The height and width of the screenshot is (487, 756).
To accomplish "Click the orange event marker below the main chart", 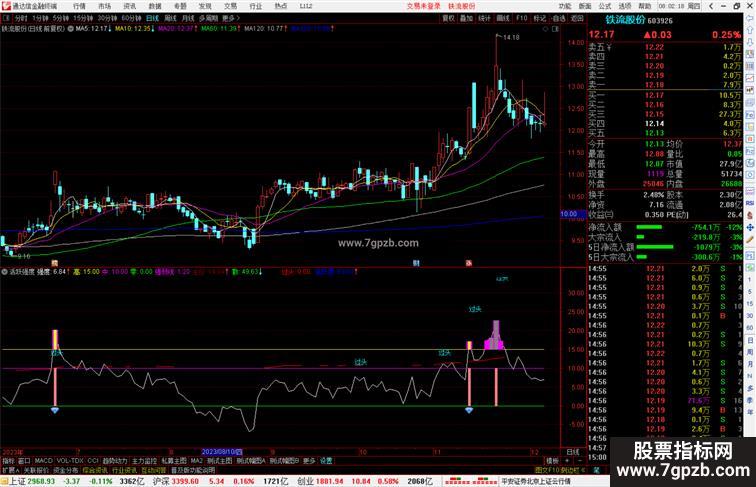I will [54, 263].
